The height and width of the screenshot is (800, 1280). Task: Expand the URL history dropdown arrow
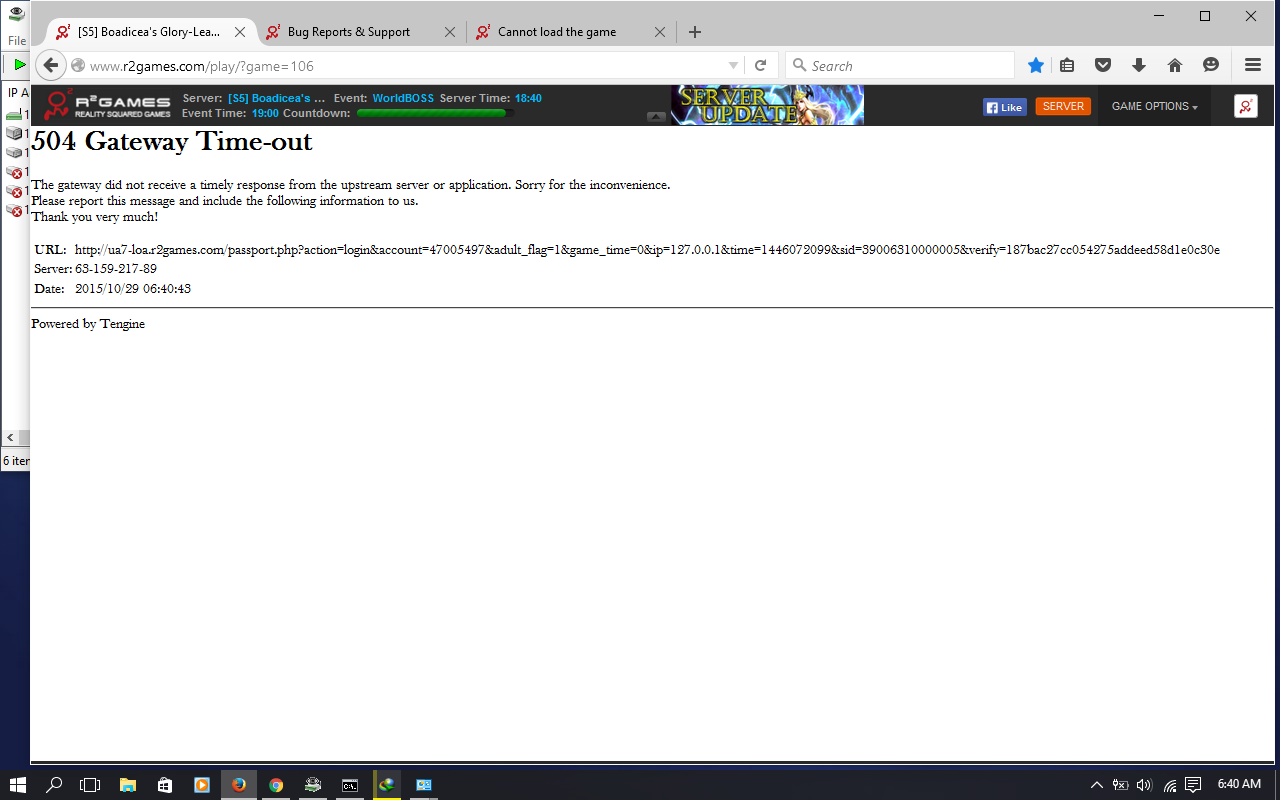(x=733, y=66)
